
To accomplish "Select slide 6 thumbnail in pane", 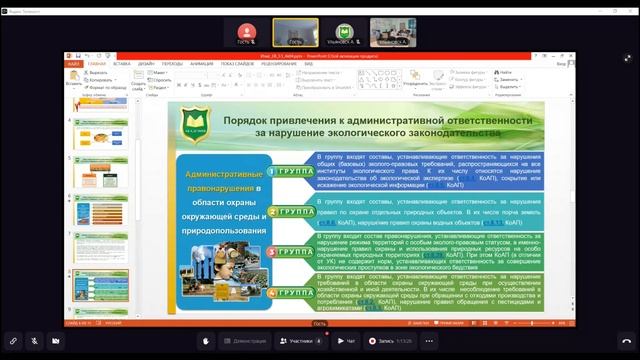I will click(x=100, y=210).
